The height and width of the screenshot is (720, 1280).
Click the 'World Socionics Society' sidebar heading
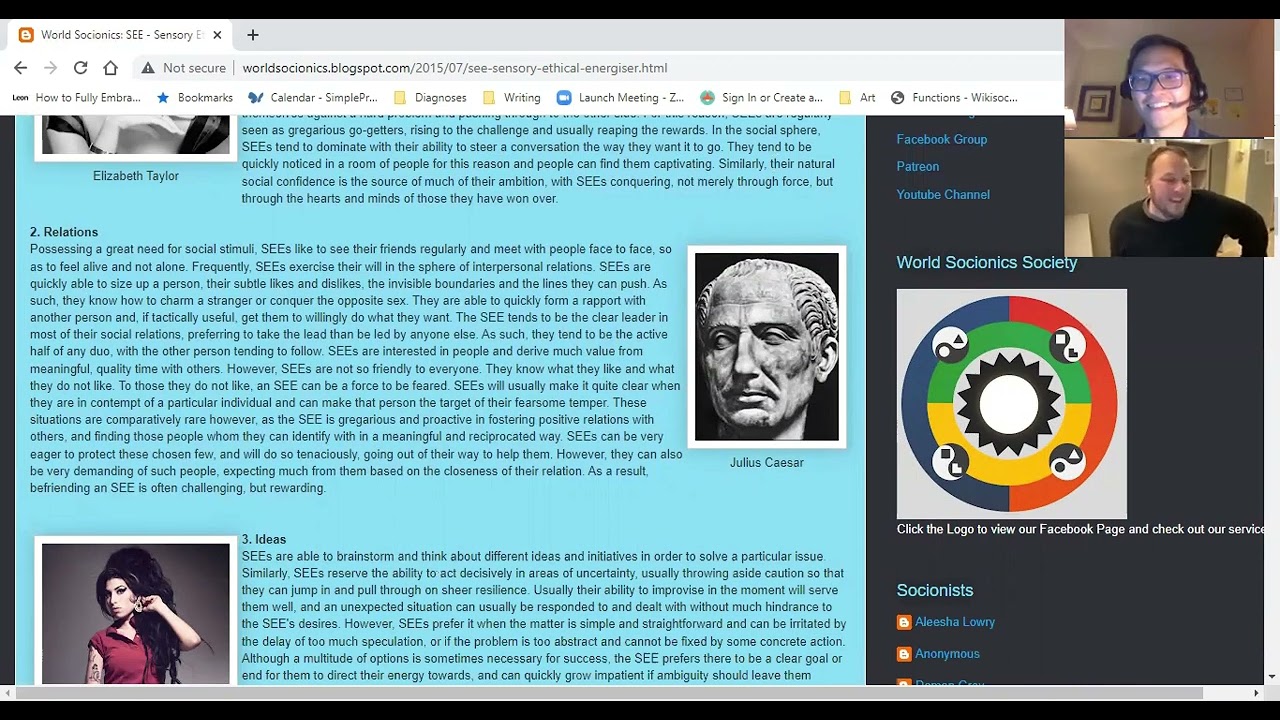987,263
